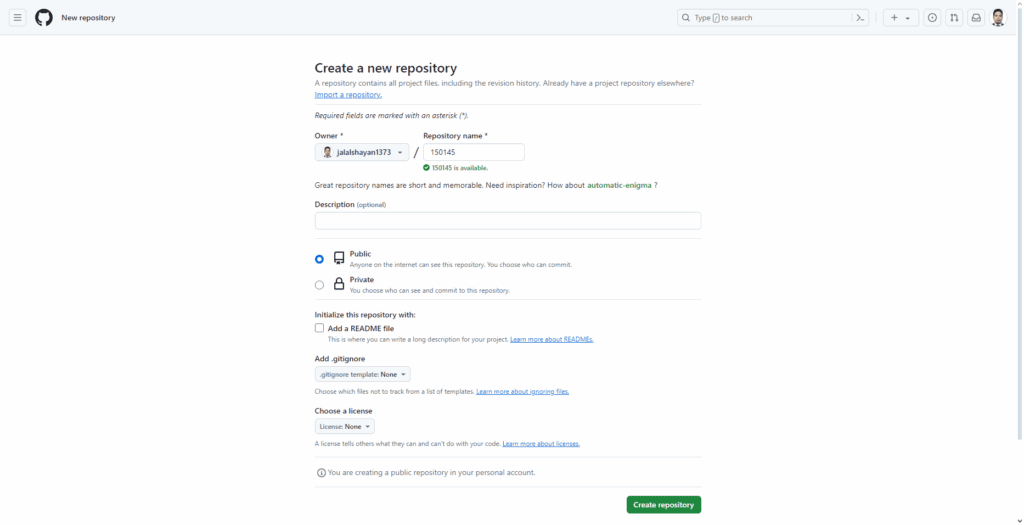The width and height of the screenshot is (1024, 525).
Task: Click the GitHub logo icon
Action: pos(44,18)
